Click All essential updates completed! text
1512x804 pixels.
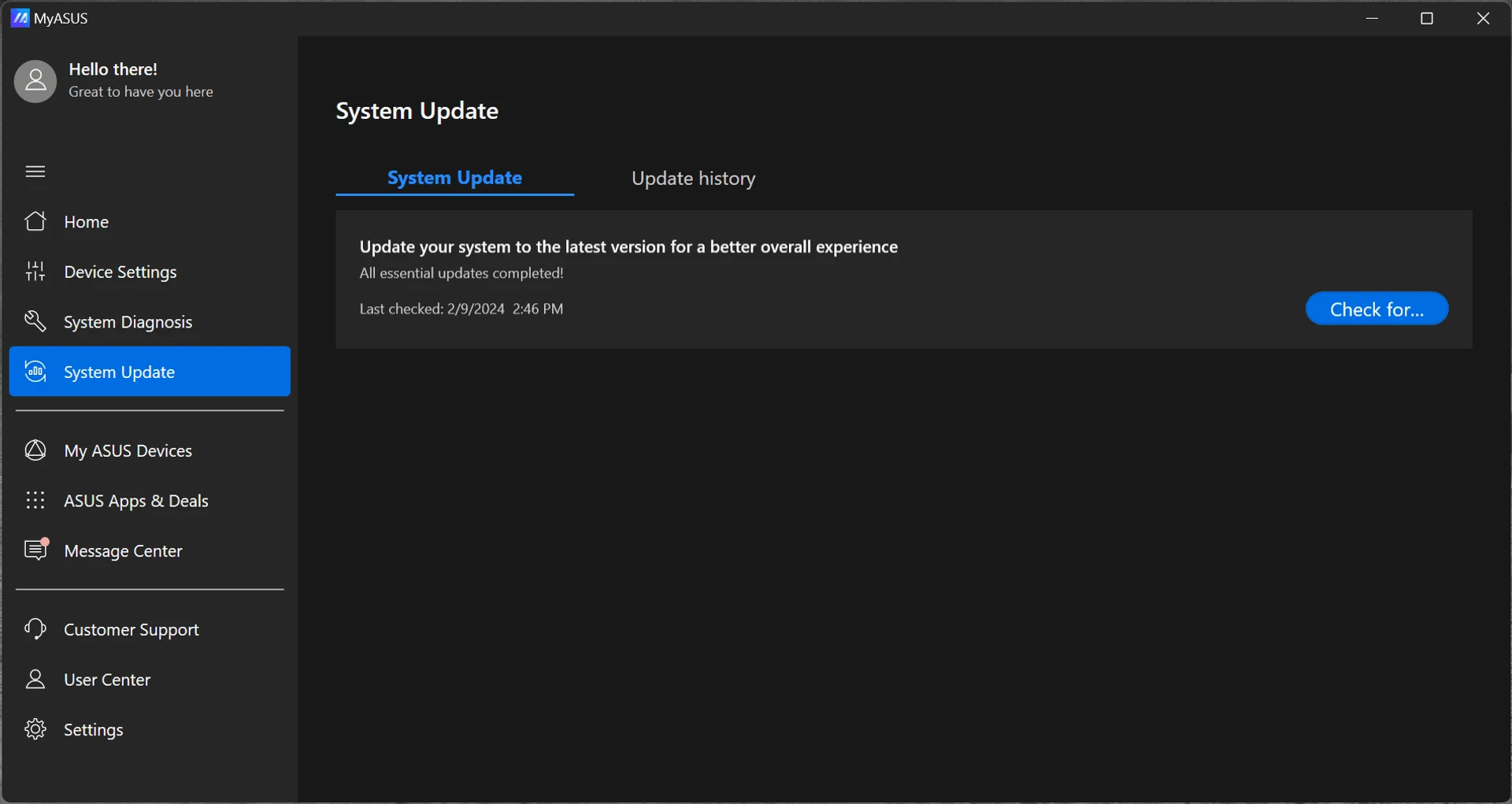coord(461,273)
